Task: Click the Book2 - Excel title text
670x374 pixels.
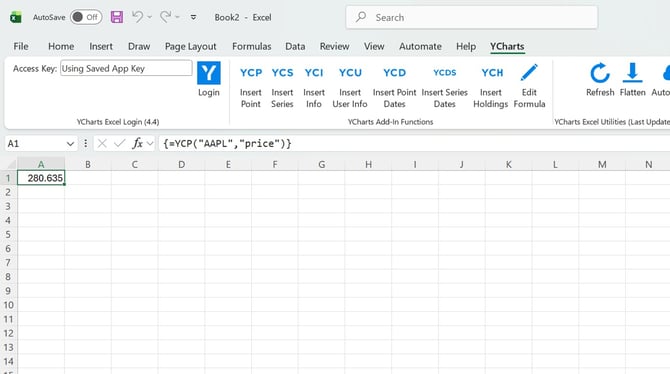Action: [243, 18]
